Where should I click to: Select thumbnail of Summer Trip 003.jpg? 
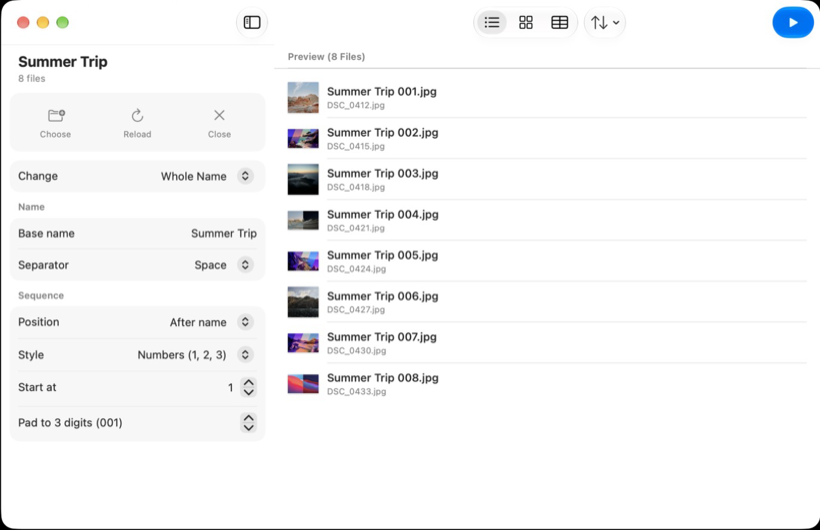(x=303, y=179)
